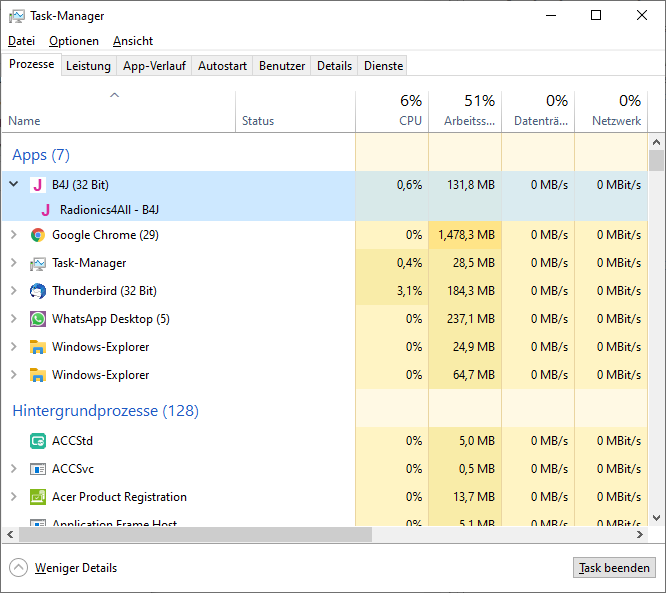Click the B4J process icon

pos(38,185)
